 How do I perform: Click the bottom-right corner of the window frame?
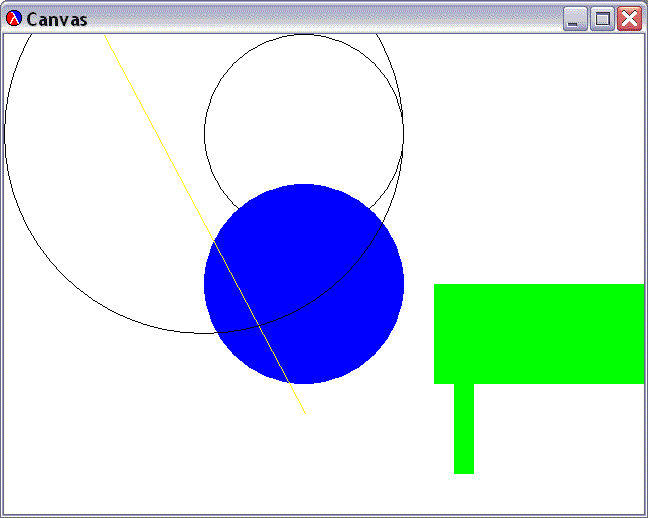point(644,514)
